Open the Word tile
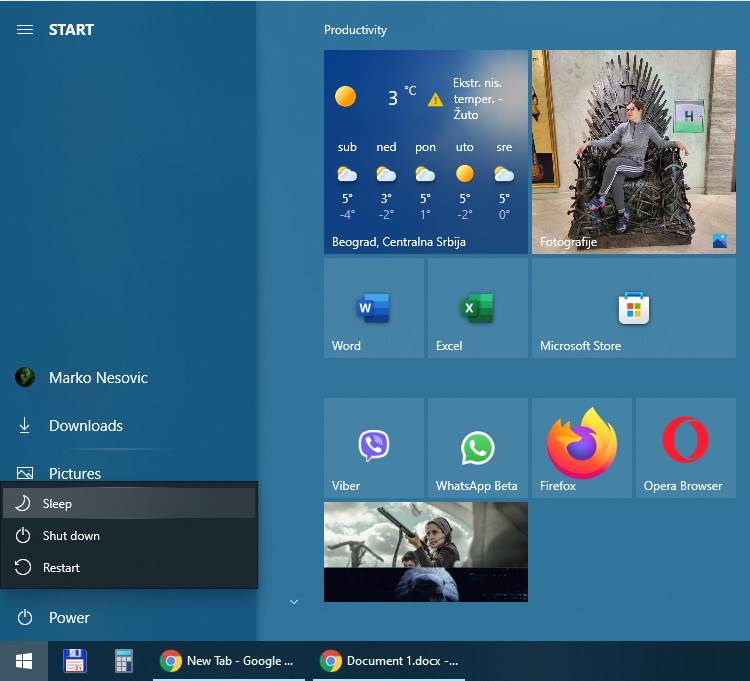This screenshot has height=681, width=750. point(374,308)
